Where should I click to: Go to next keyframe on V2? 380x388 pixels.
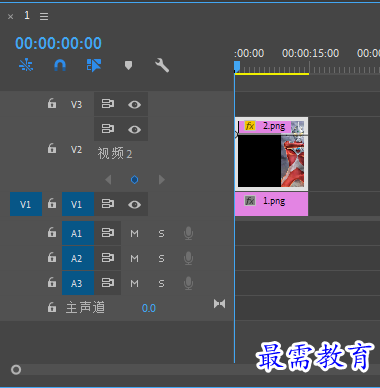[x=162, y=180]
